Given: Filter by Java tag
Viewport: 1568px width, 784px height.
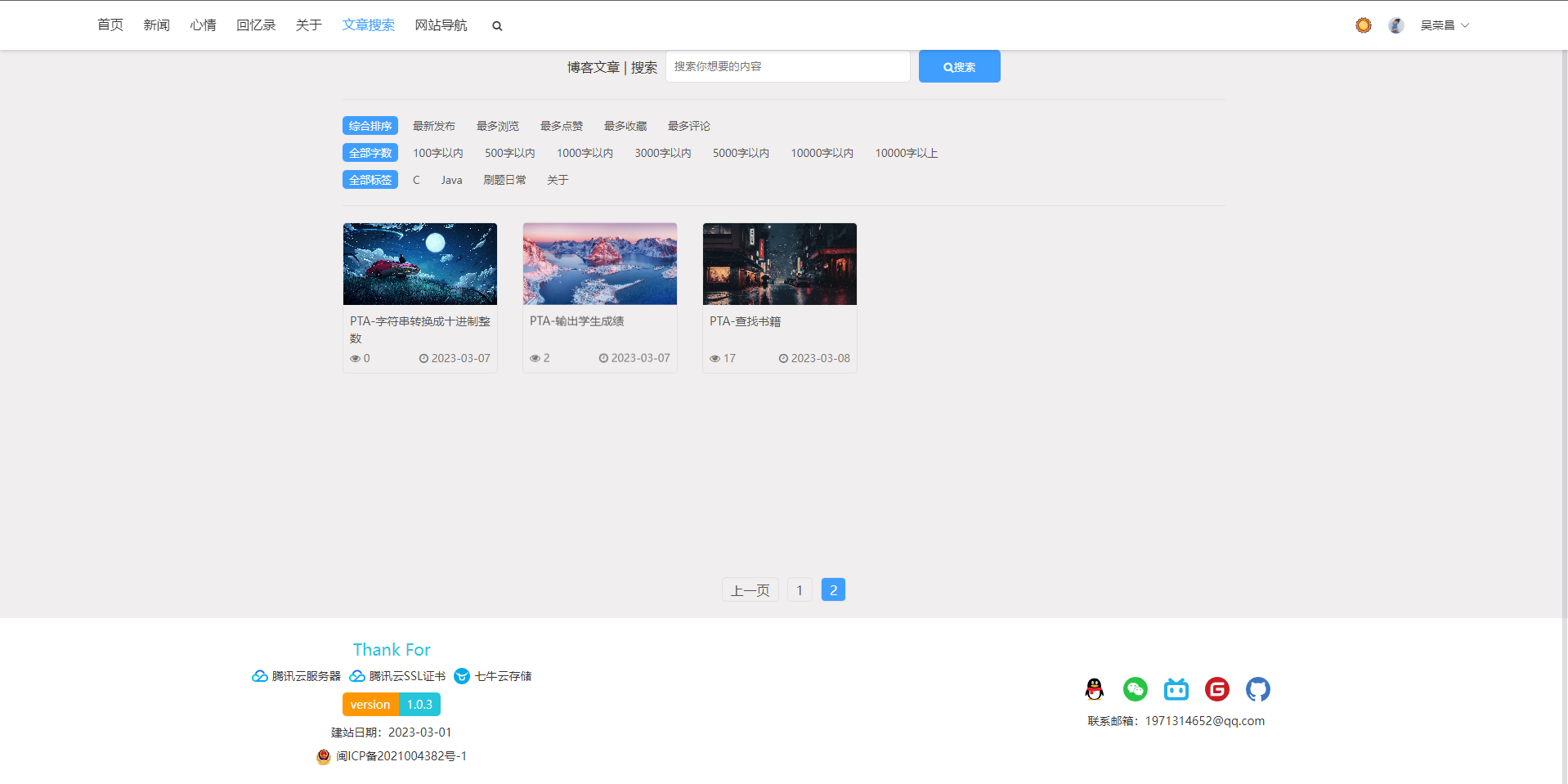Looking at the screenshot, I should click(452, 180).
